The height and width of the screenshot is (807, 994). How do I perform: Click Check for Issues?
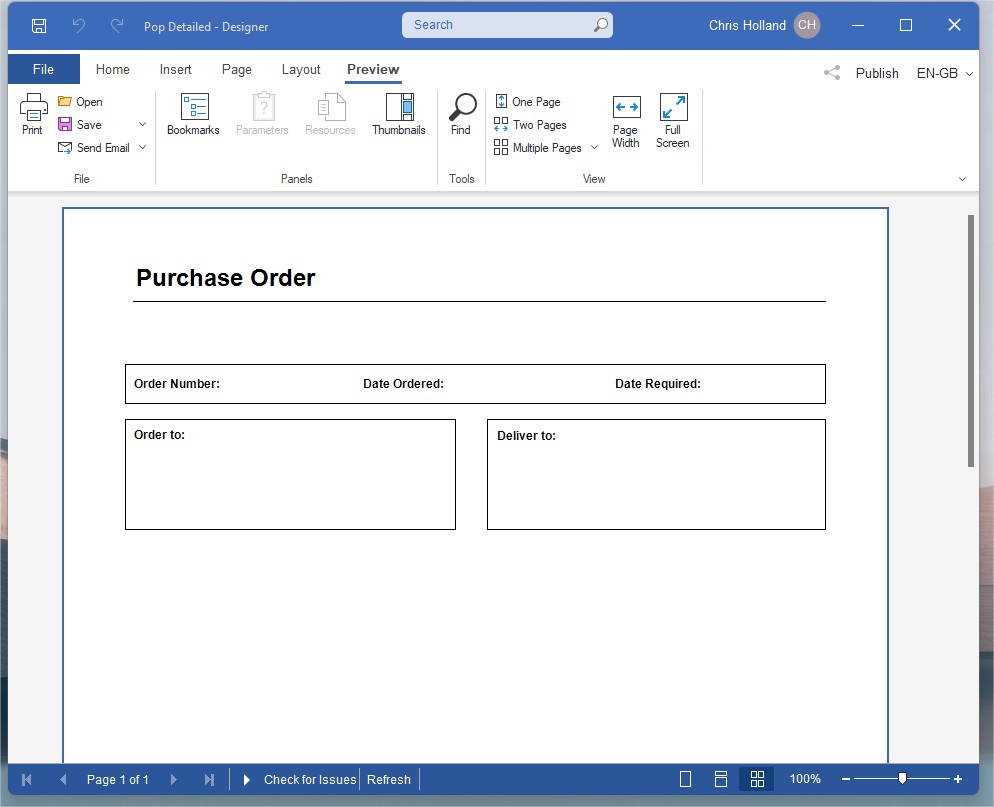tap(310, 779)
